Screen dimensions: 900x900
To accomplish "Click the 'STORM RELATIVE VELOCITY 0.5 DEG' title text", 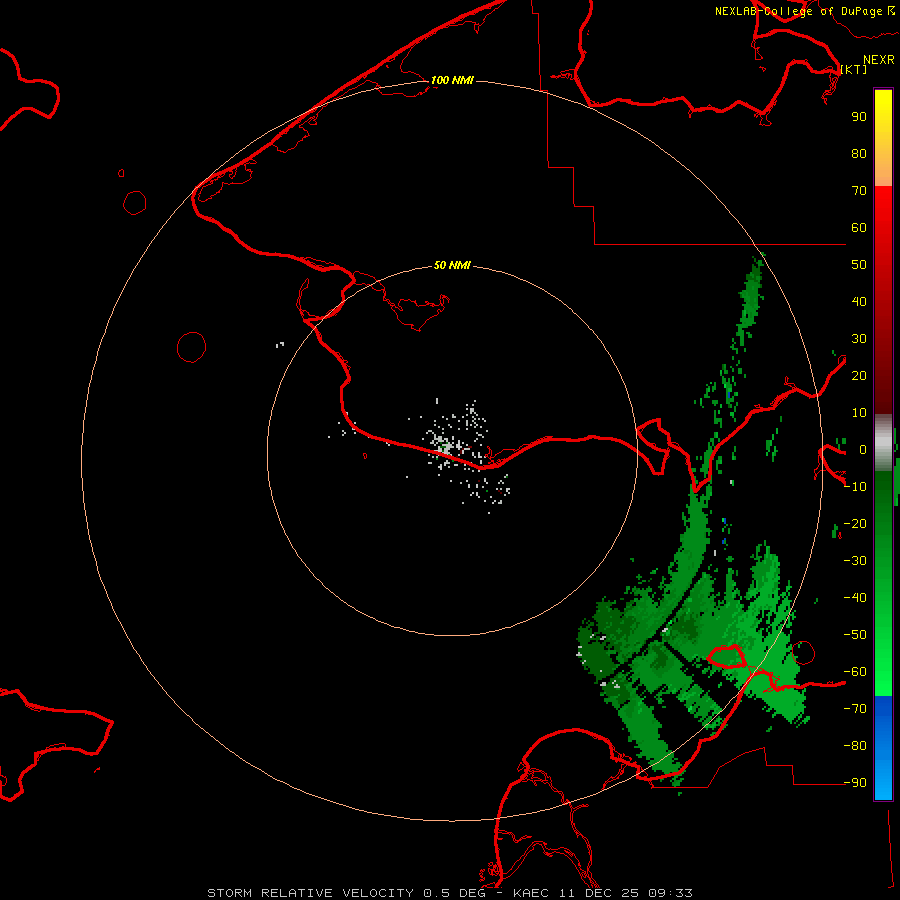I will pos(346,893).
